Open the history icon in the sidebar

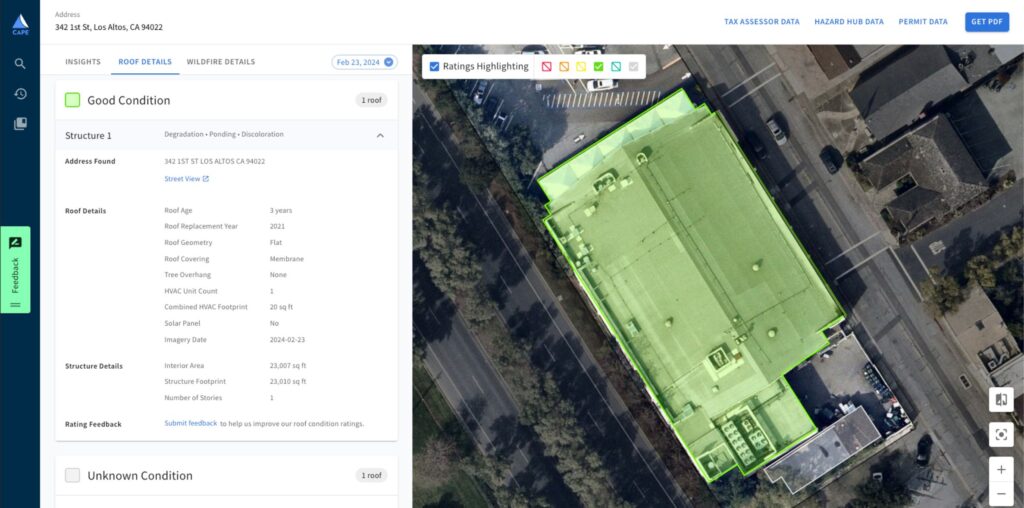pos(20,94)
